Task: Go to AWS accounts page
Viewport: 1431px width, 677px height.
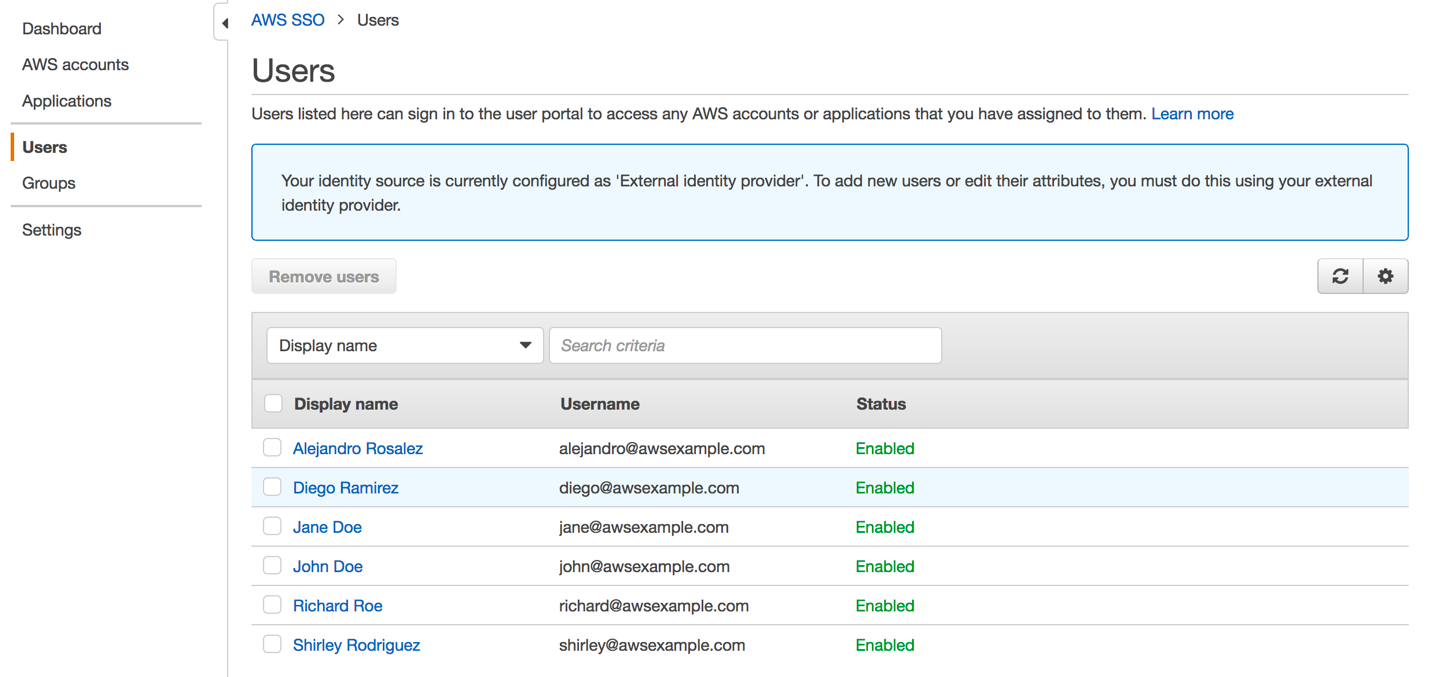Action: pos(75,64)
